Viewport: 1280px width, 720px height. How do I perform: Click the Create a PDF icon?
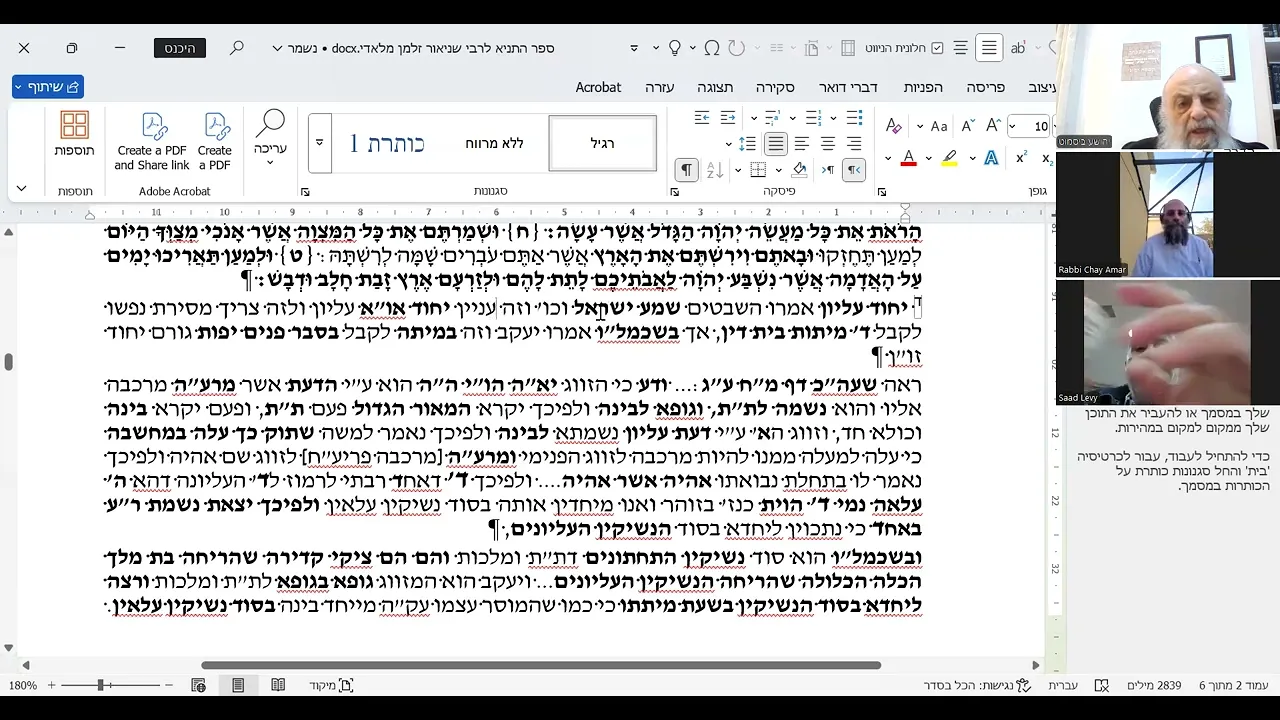215,142
